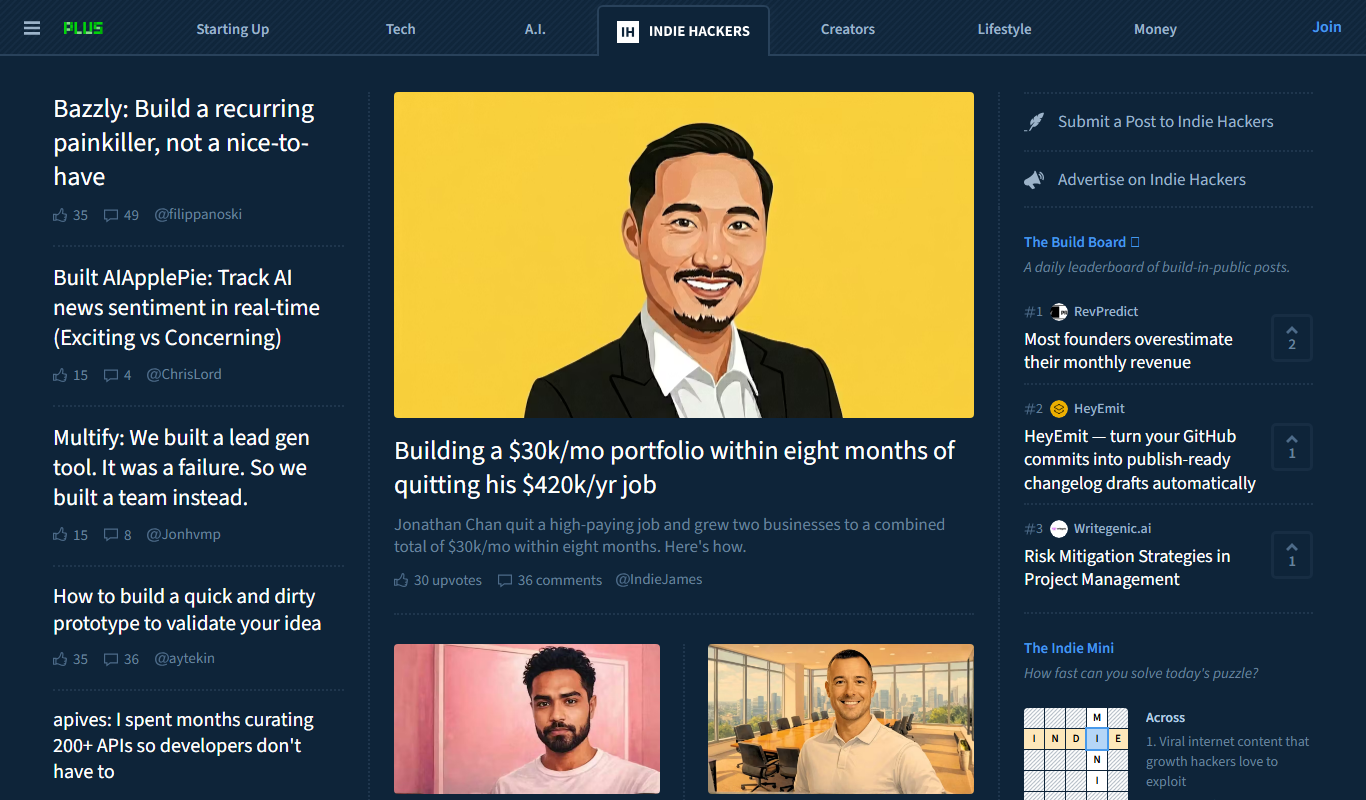Click the megaphone Advertise icon
This screenshot has height=800, width=1366.
(1034, 180)
